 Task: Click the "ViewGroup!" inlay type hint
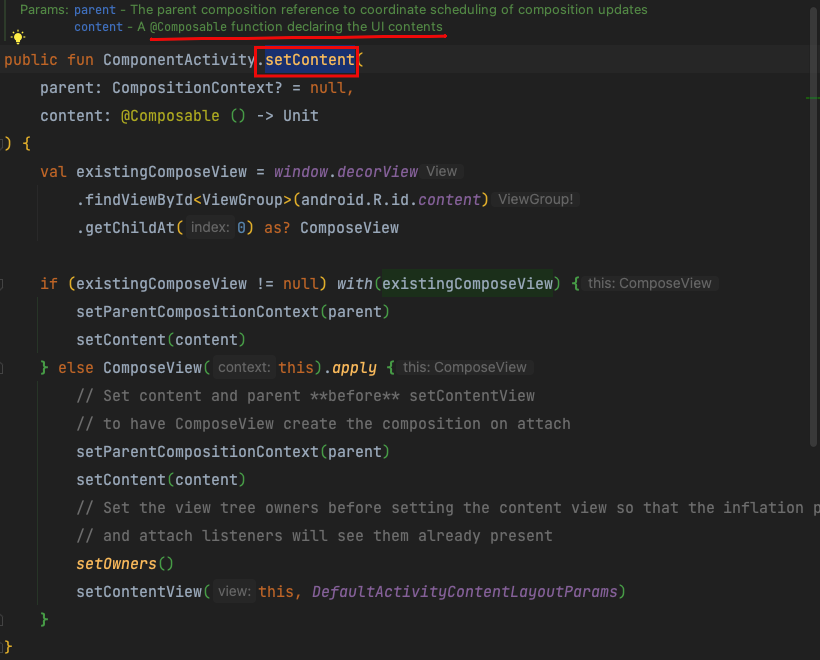pyautogui.click(x=536, y=199)
